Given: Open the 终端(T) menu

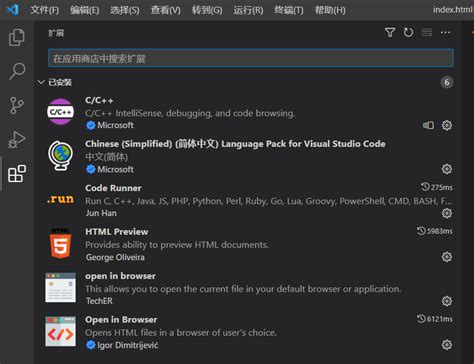Looking at the screenshot, I should [x=289, y=10].
